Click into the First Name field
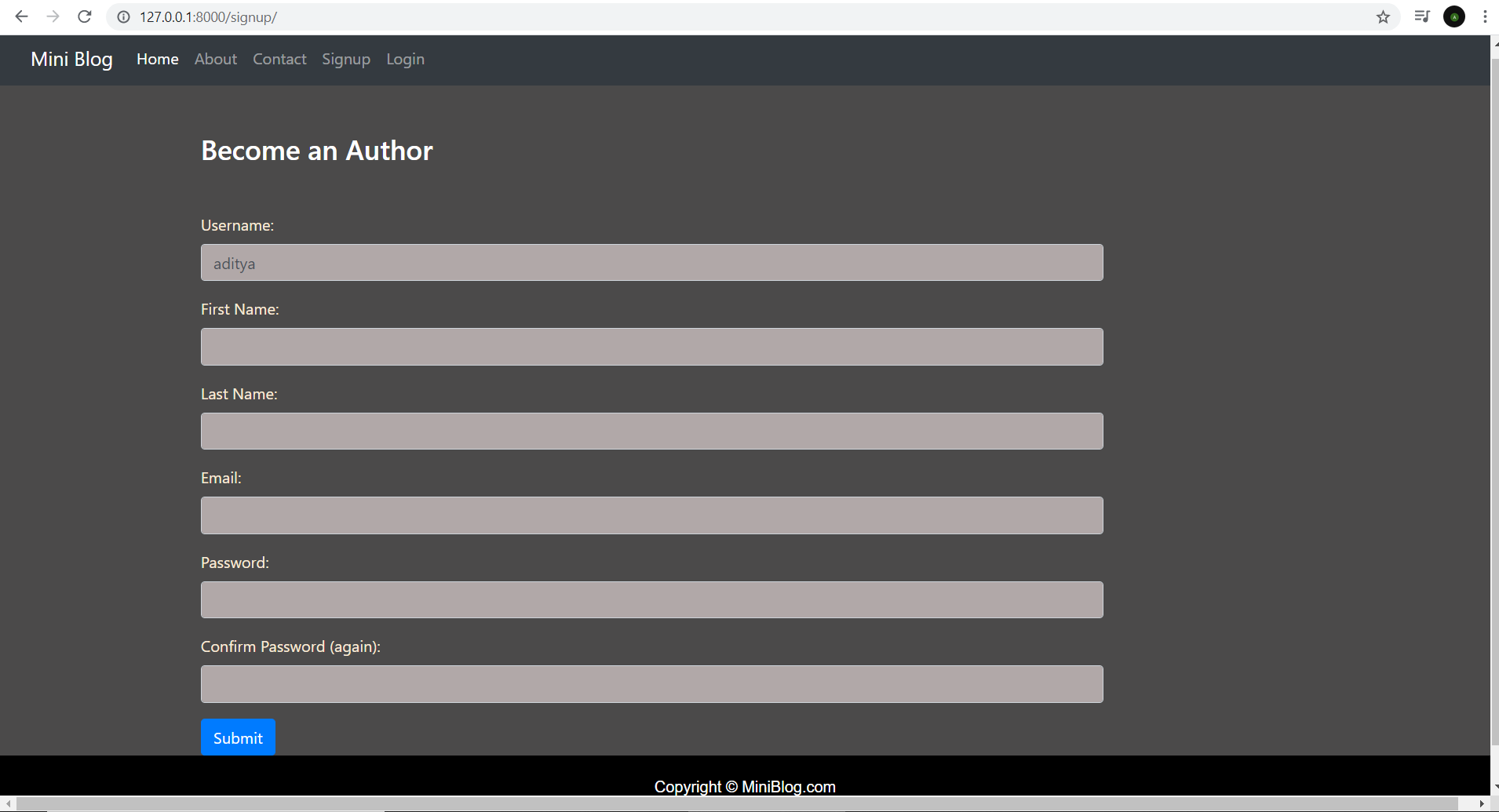This screenshot has height=812, width=1499. [x=651, y=347]
